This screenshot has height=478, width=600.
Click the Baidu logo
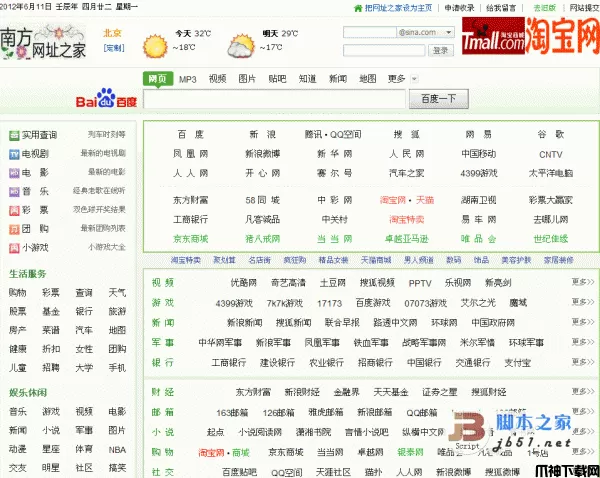106,98
